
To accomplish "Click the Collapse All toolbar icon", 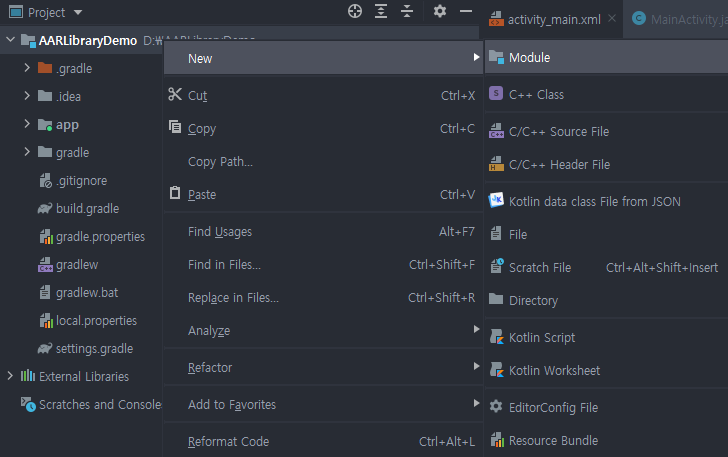I will click(407, 11).
